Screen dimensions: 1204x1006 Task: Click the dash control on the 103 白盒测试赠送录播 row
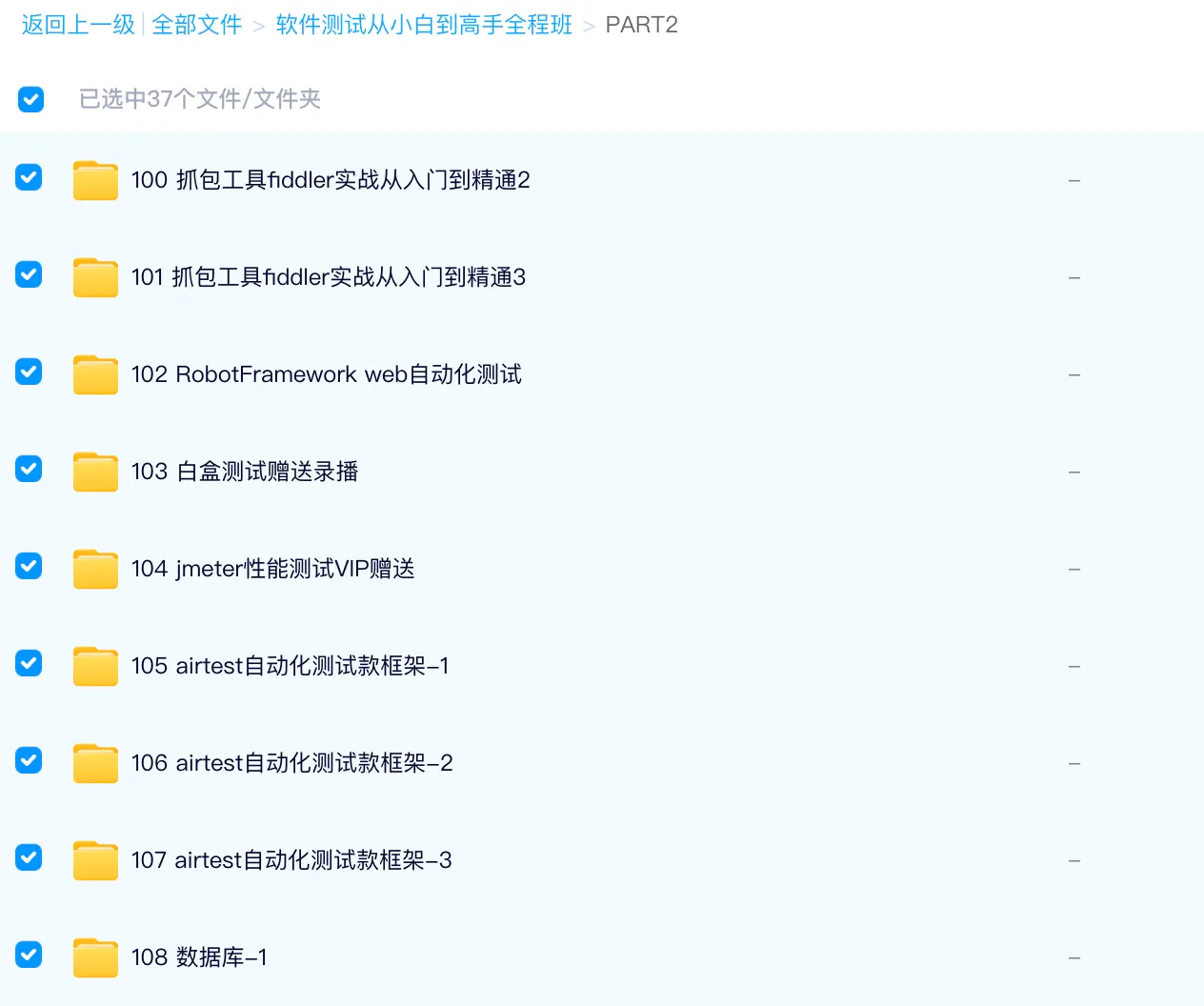[x=1074, y=472]
